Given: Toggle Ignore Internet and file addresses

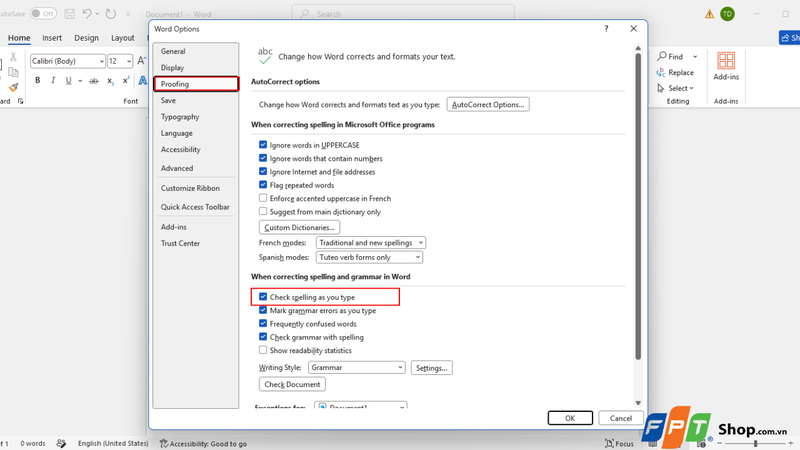Looking at the screenshot, I should click(263, 171).
